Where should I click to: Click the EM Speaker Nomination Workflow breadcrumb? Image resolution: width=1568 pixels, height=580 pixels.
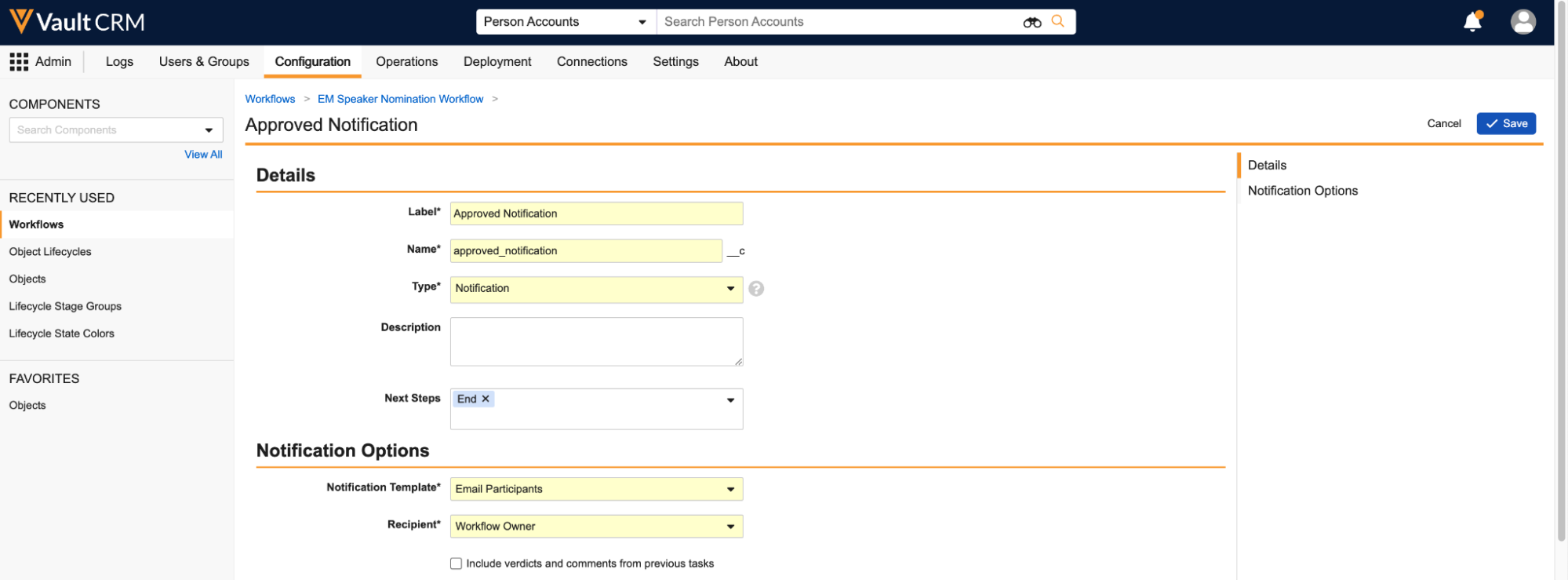pyautogui.click(x=400, y=99)
